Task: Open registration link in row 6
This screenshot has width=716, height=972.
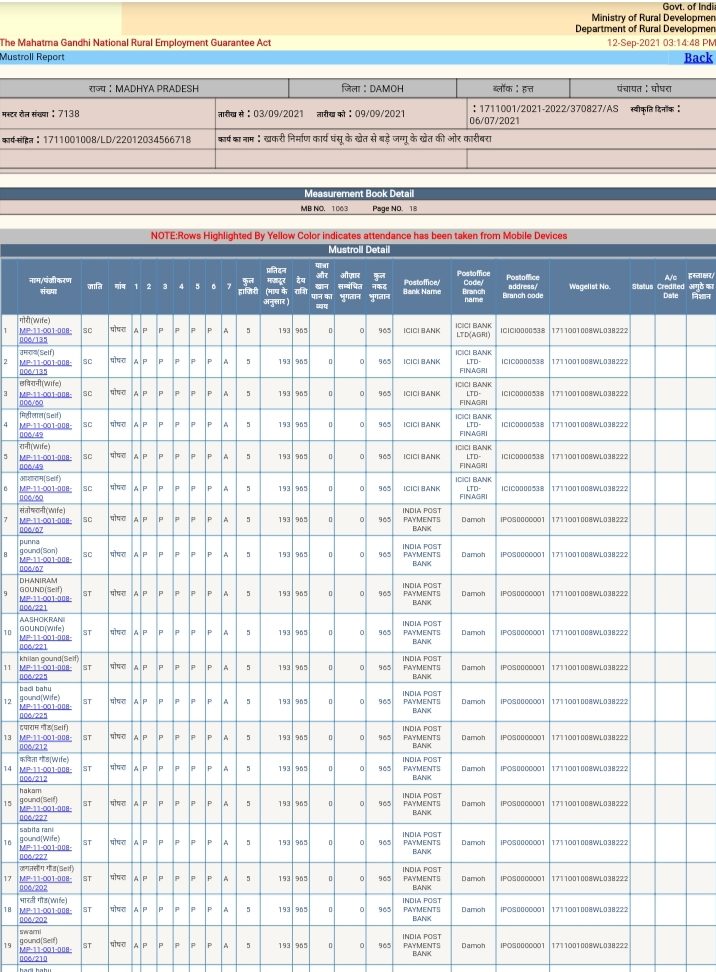Action: click(45, 493)
